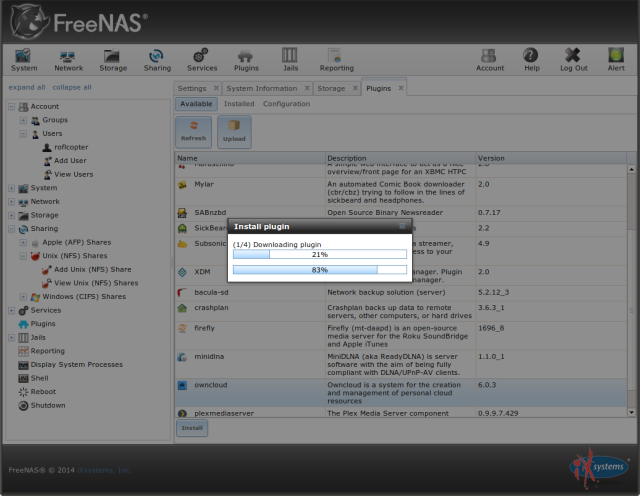The image size is (640, 496).
Task: Open the Storage toolbar icon
Action: point(113,60)
